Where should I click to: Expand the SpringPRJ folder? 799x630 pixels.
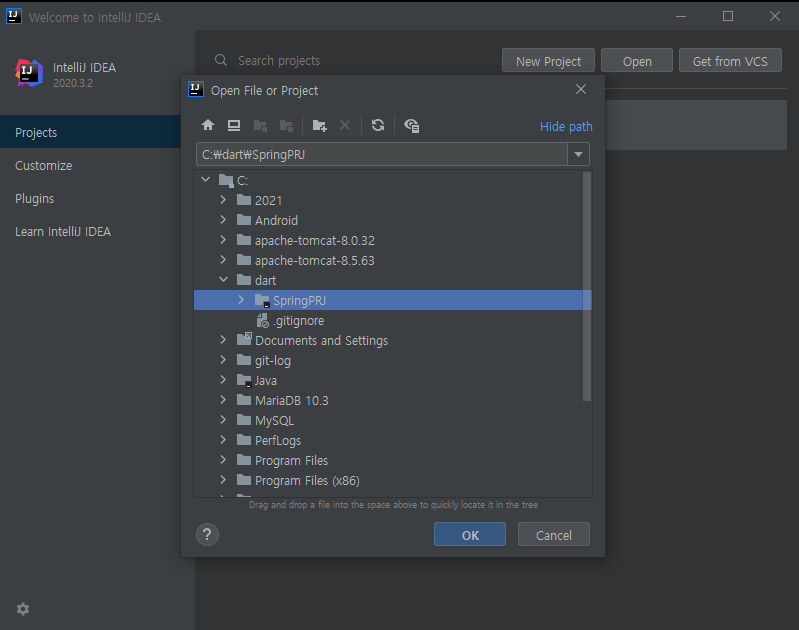pyautogui.click(x=241, y=300)
